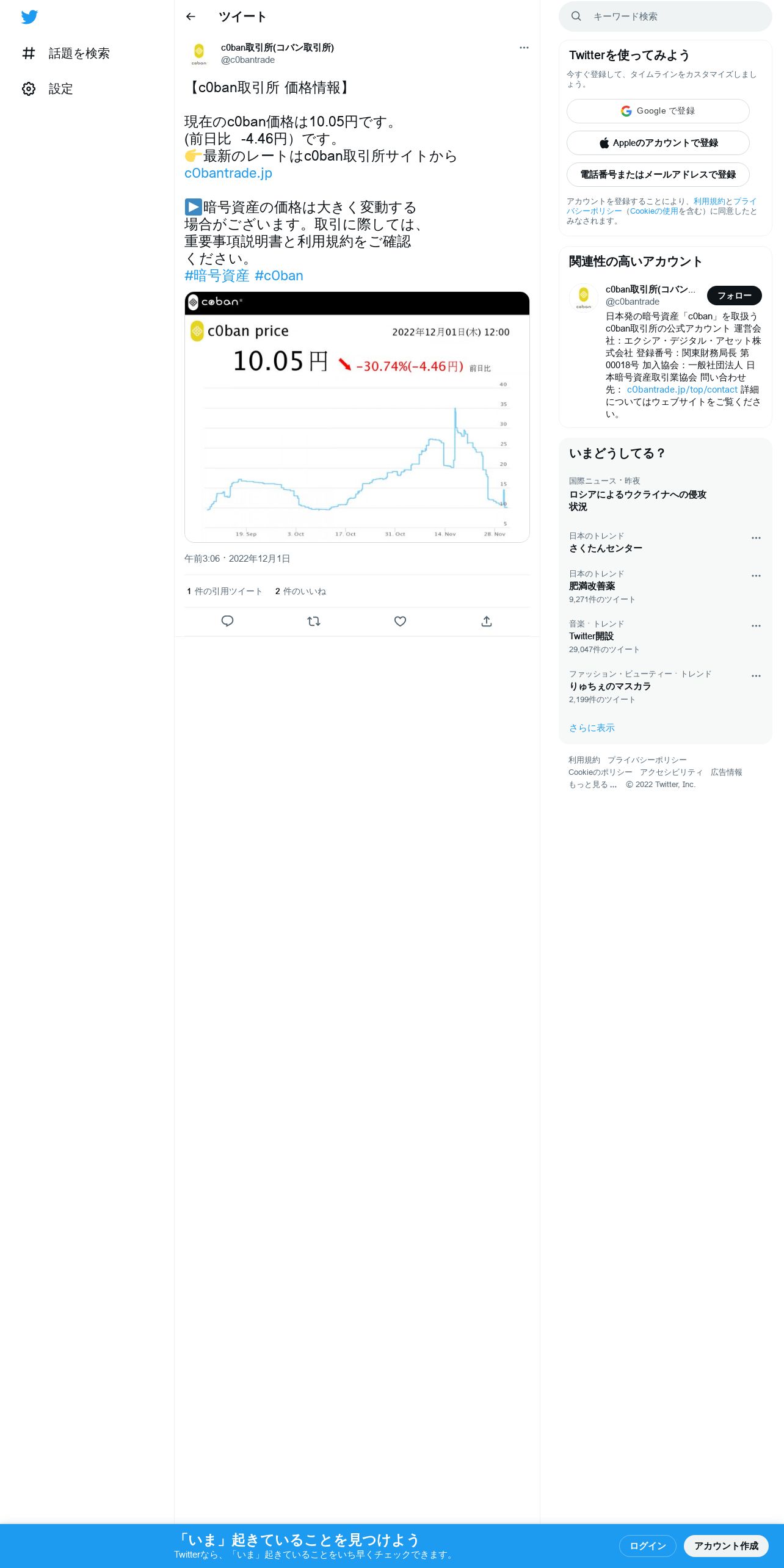Open more options for りゅちぇのマスカラ trend
The width and height of the screenshot is (784, 1568).
pyautogui.click(x=756, y=676)
